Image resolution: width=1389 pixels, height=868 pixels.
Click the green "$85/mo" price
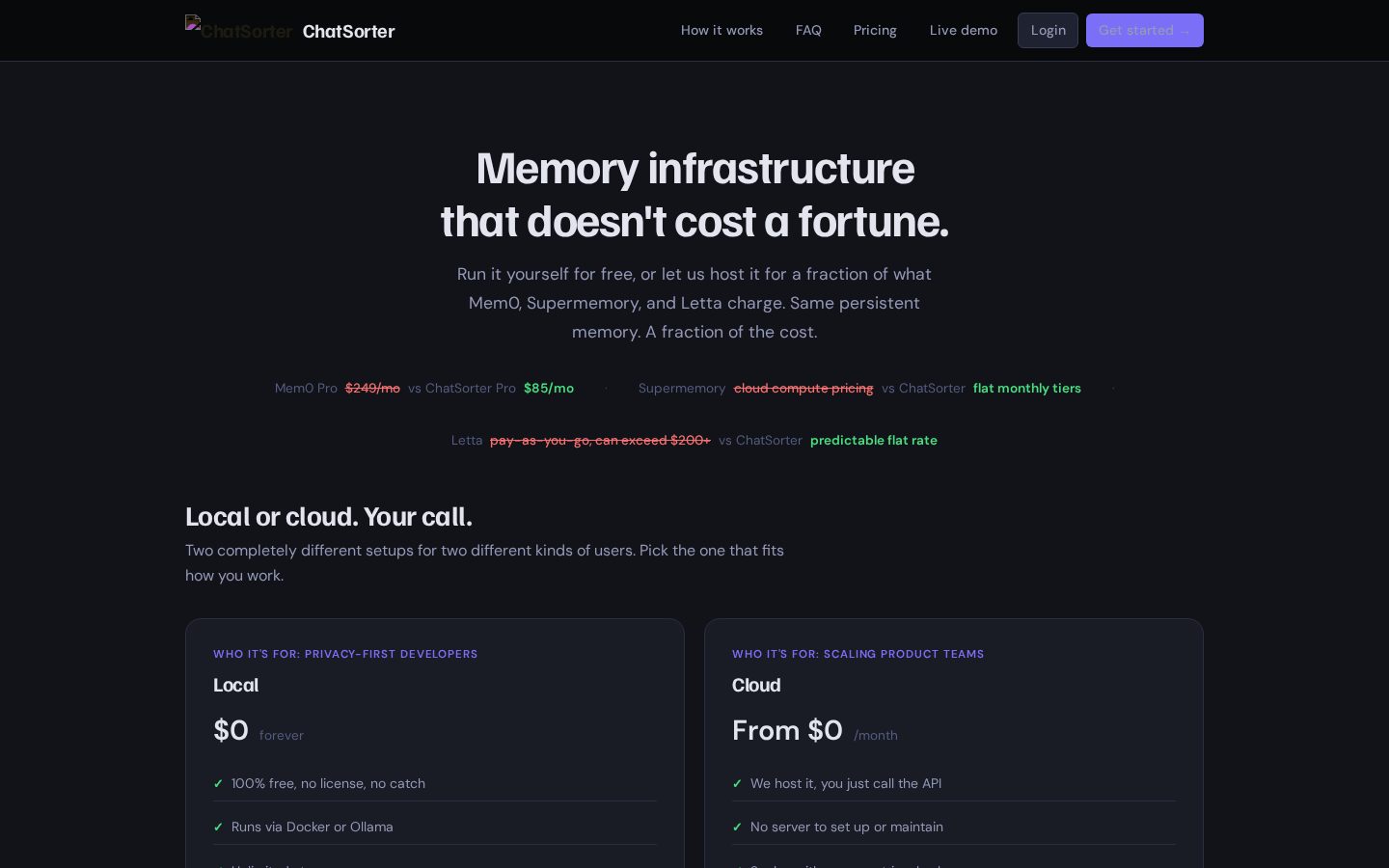click(549, 388)
